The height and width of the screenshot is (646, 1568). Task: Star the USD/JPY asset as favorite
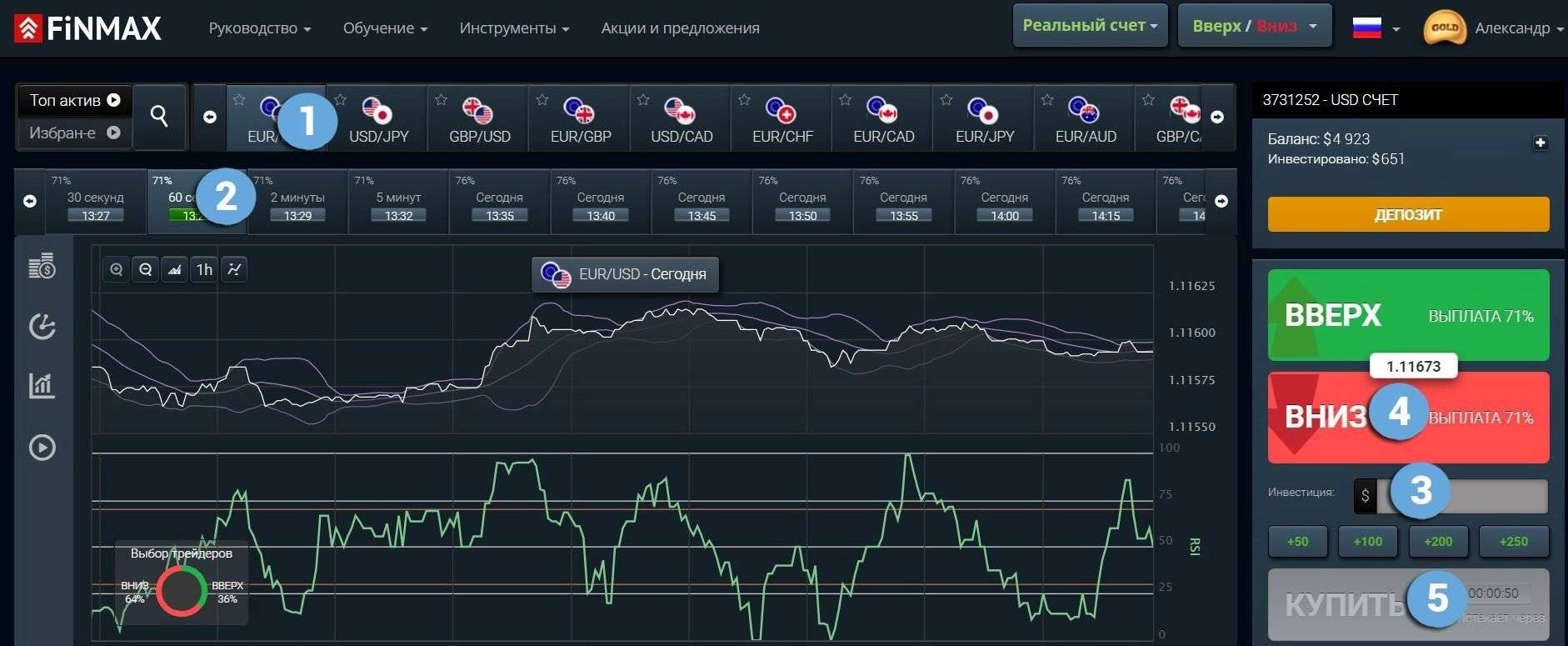pos(340,100)
